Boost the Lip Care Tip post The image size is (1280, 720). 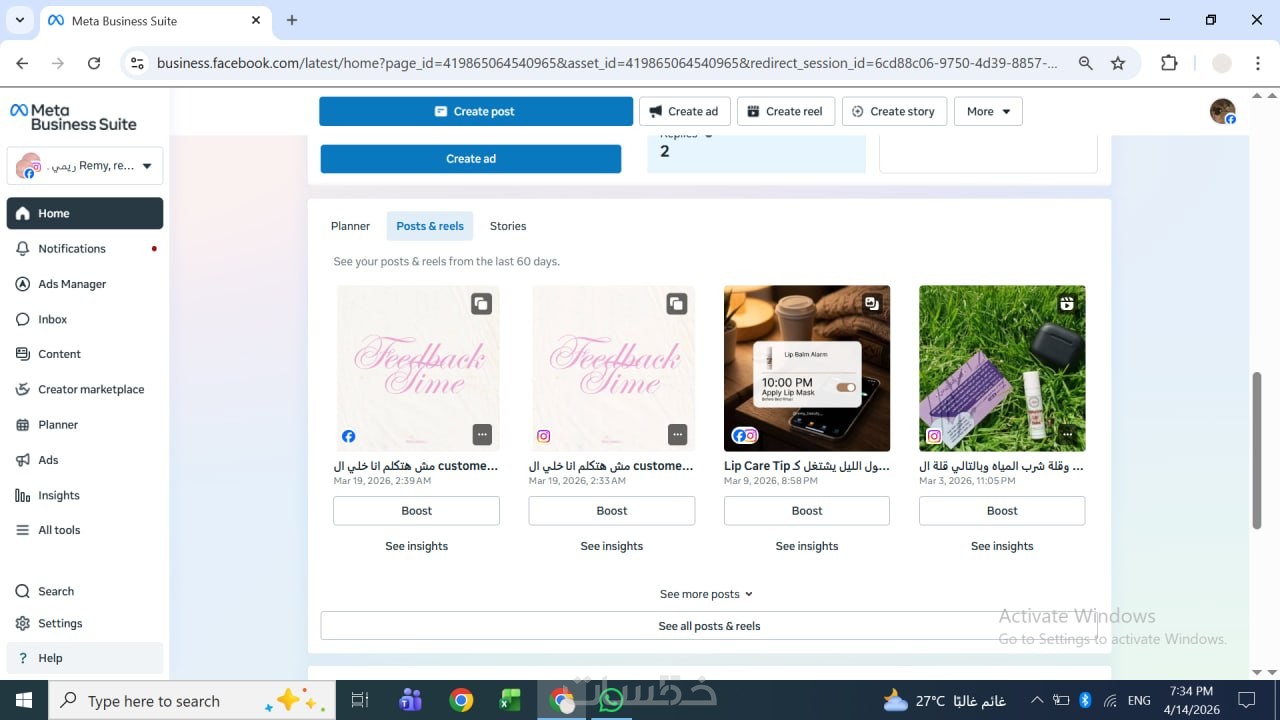[x=807, y=511]
